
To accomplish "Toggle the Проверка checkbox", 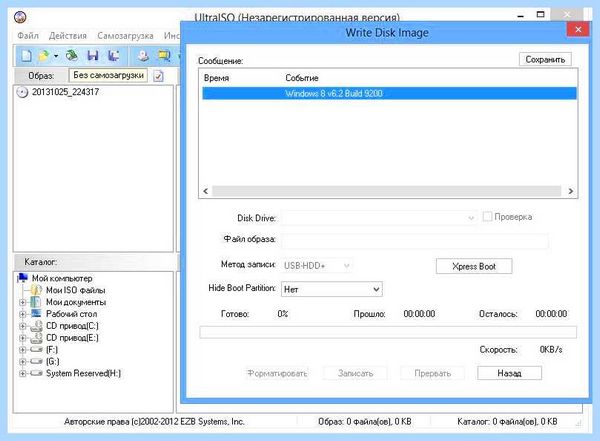I will point(487,217).
